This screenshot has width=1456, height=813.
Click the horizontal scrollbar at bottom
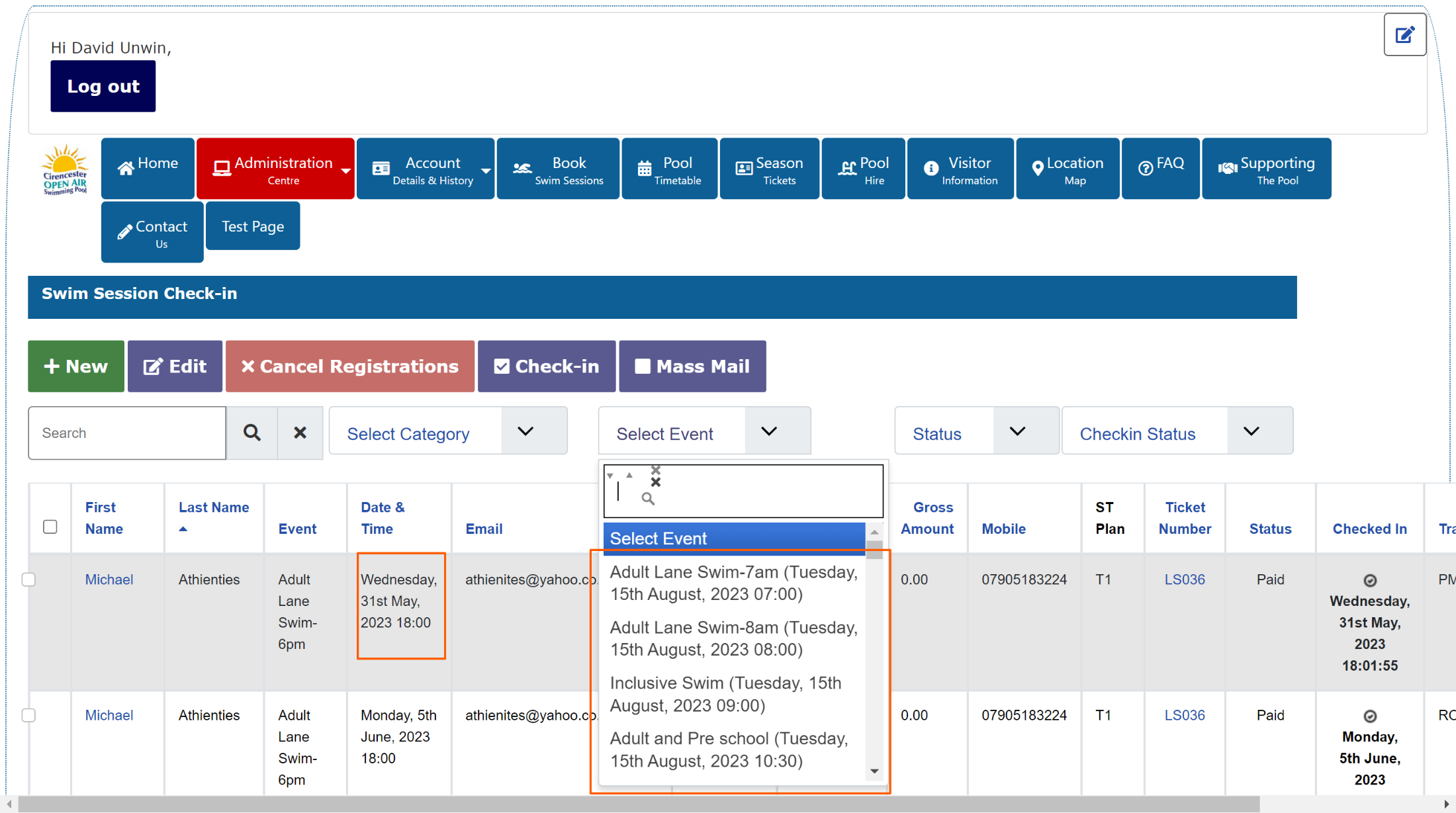point(638,804)
